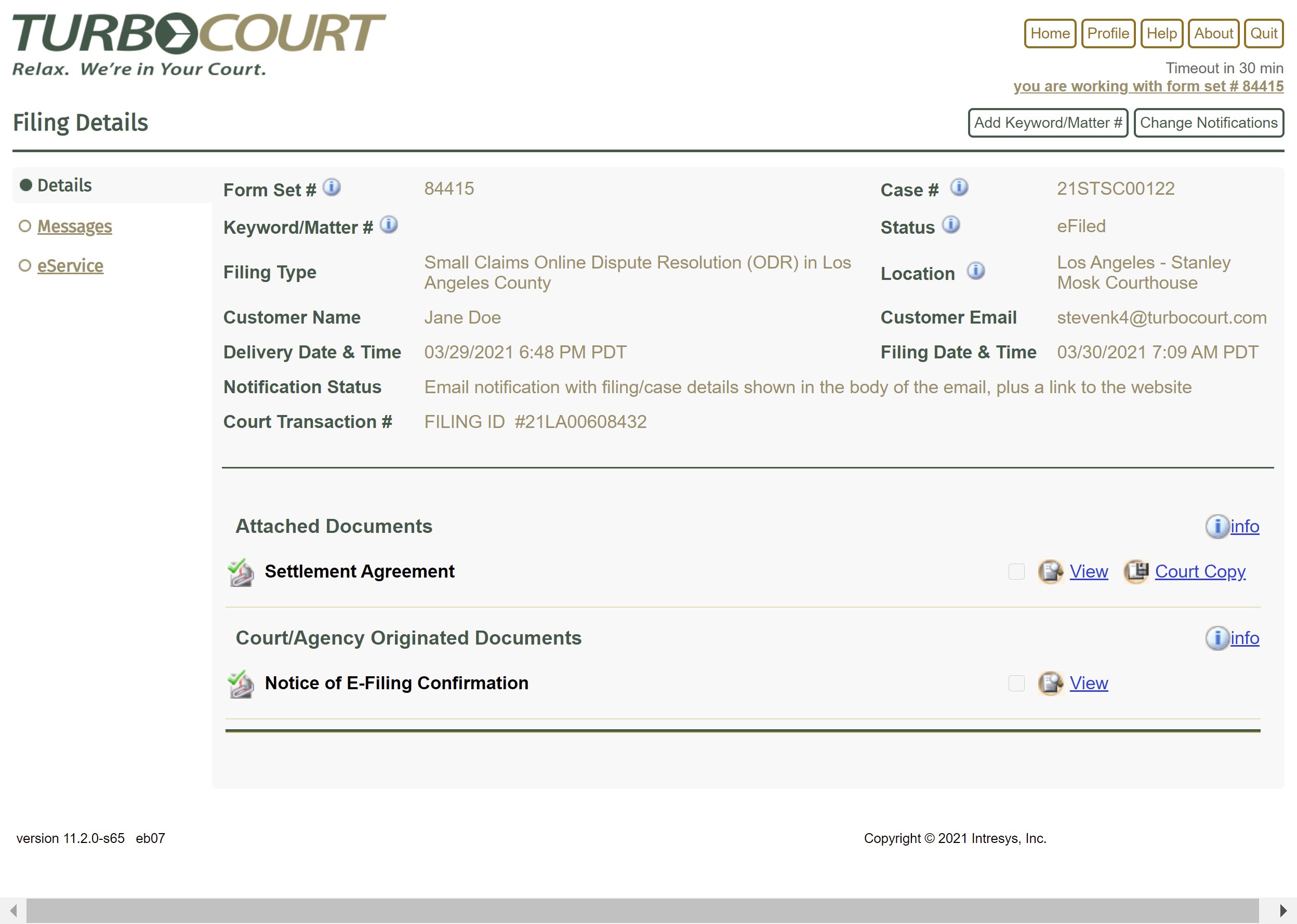Open the Details section
Viewport: 1297px width, 924px height.
click(65, 184)
